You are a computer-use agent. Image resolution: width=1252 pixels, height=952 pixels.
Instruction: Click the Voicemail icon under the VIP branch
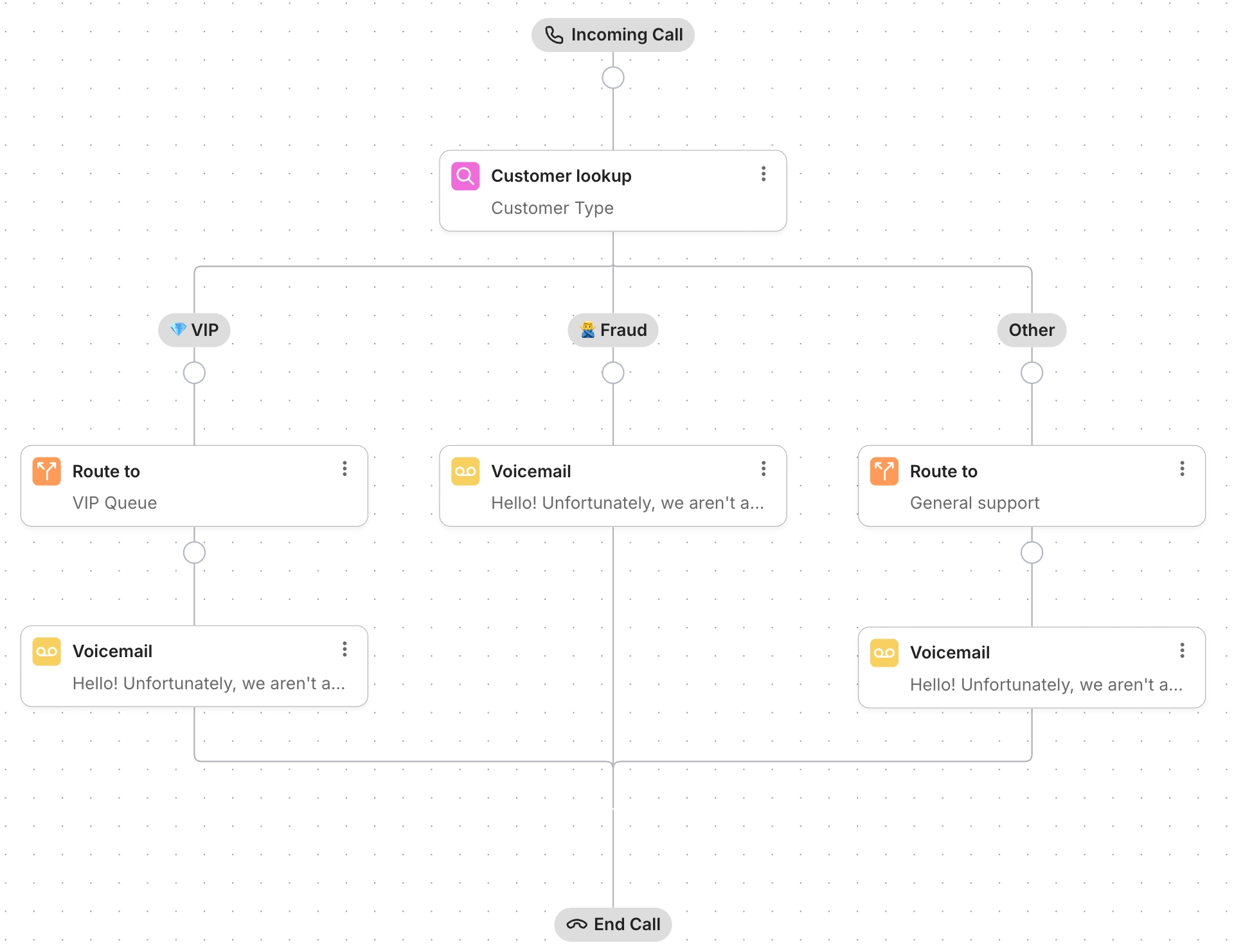pos(47,651)
